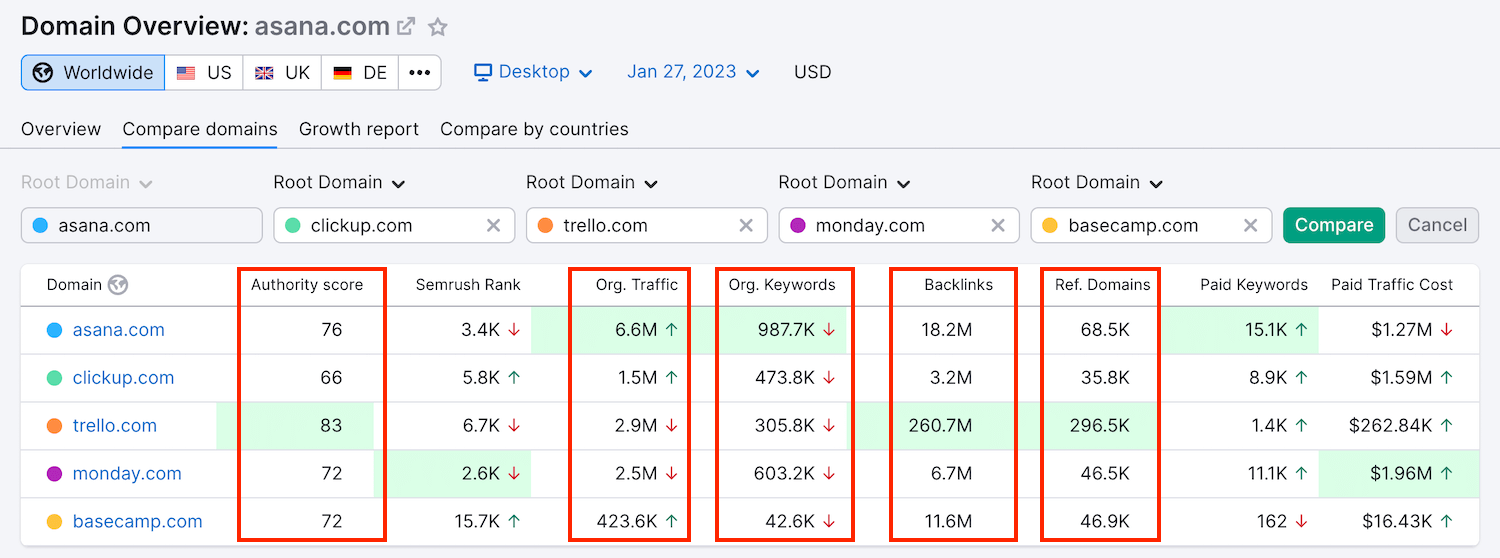Viewport: 1500px width, 558px height.
Task: Select the Worldwide database toggle
Action: (x=93, y=72)
